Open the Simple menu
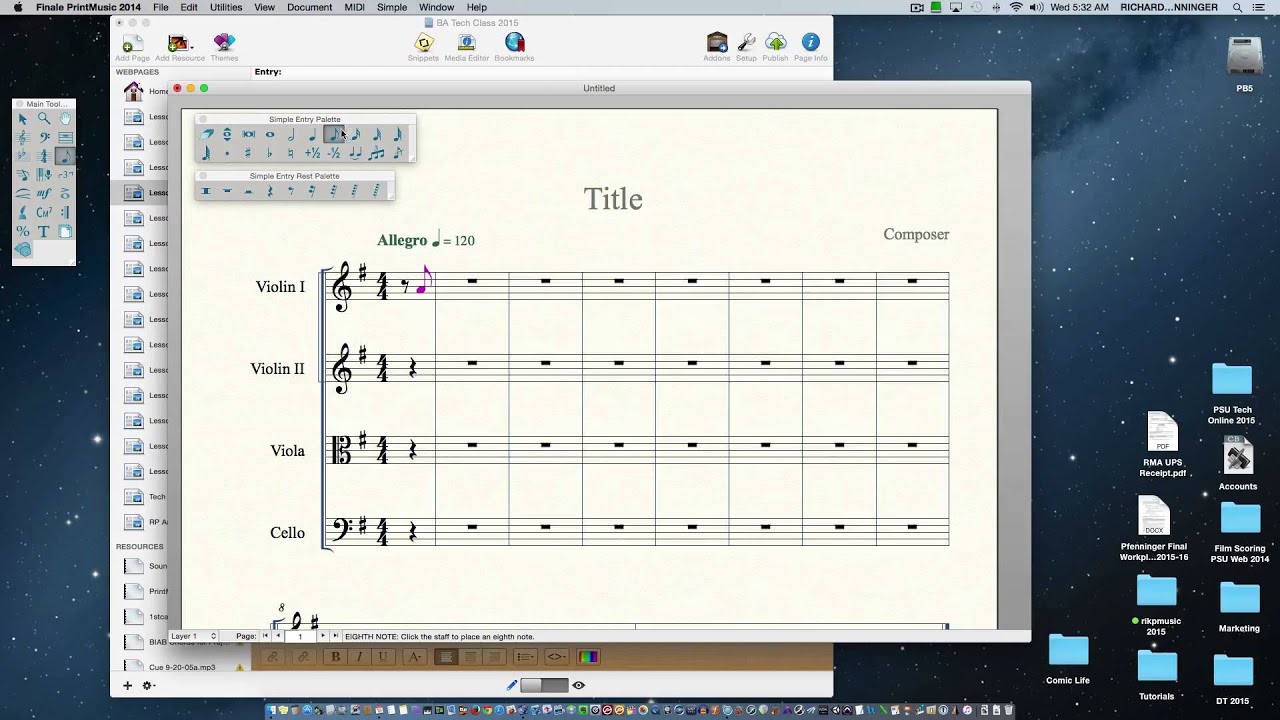Screen dimensions: 1280x720 coord(392,7)
